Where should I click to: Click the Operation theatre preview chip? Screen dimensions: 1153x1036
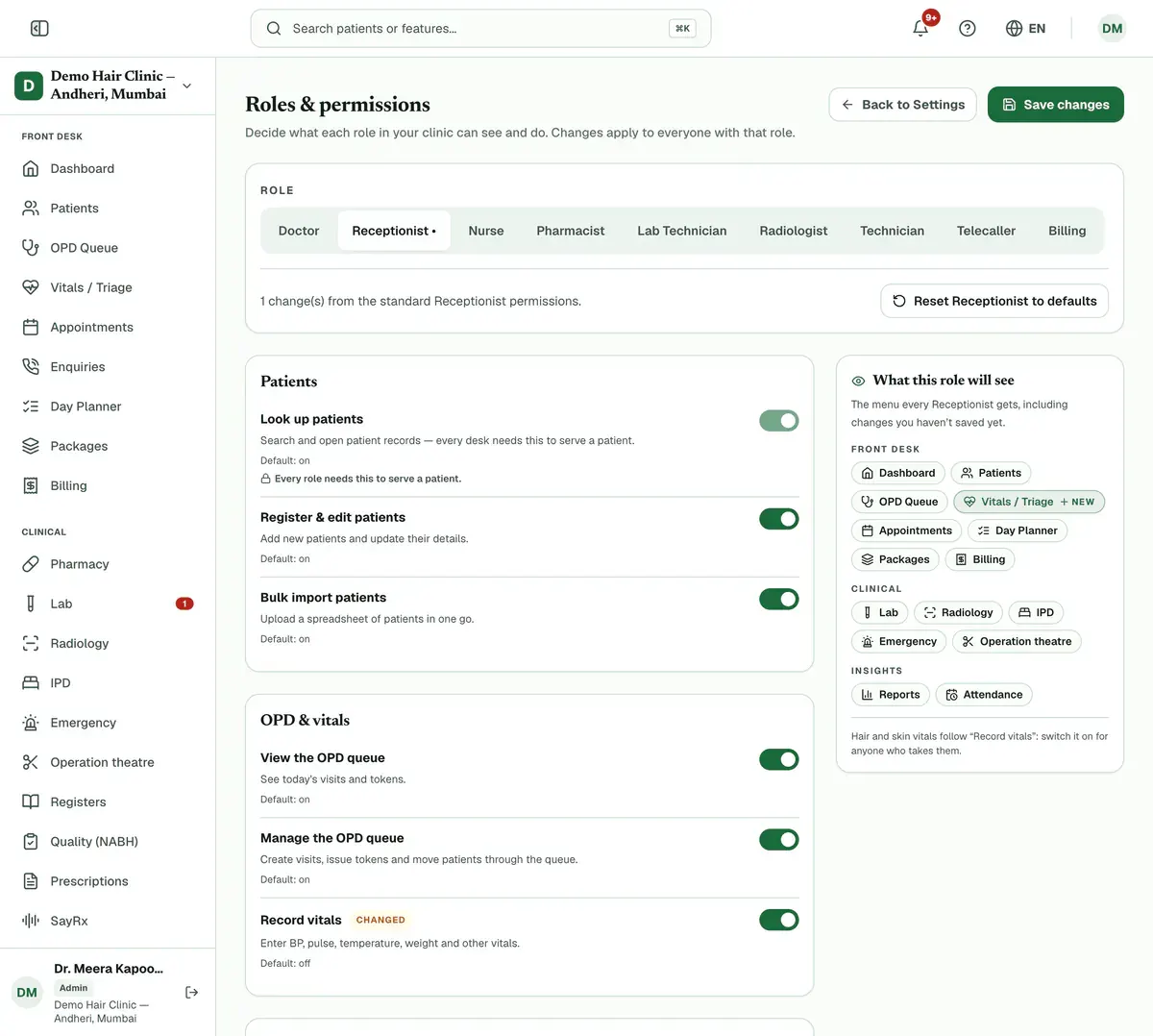[1017, 641]
